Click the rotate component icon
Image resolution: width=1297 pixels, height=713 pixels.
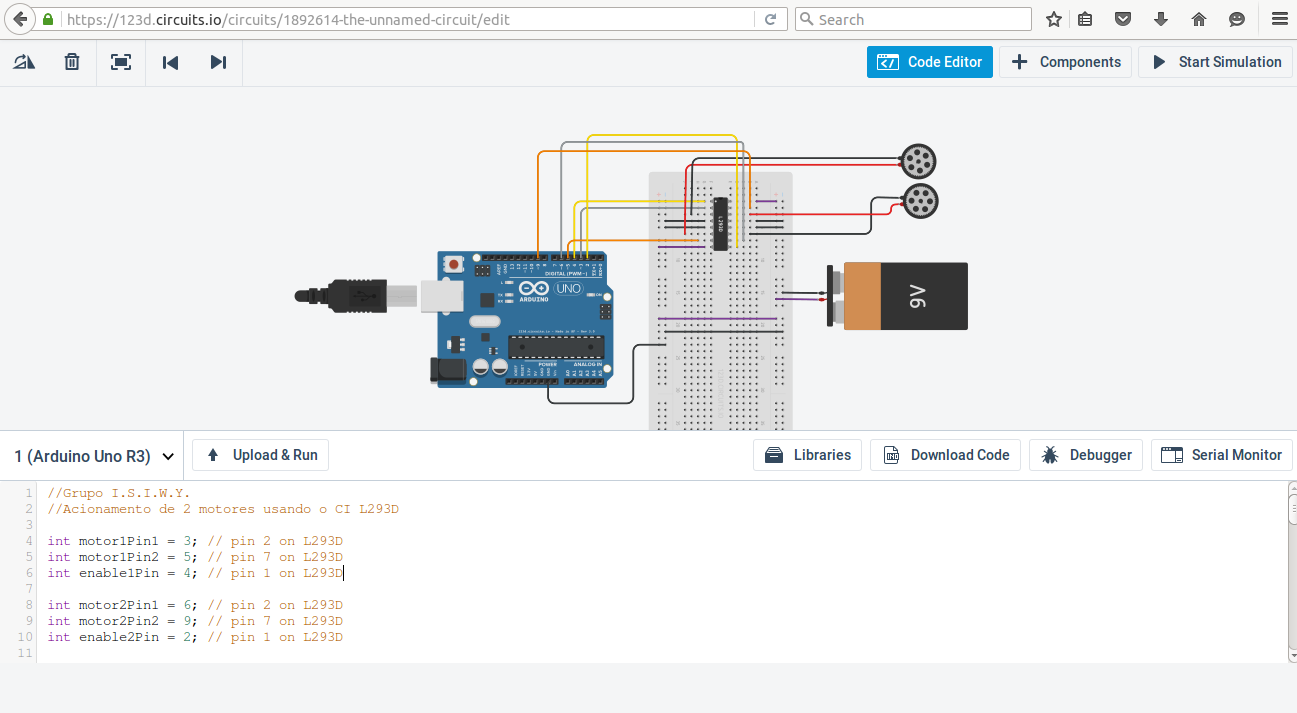[24, 62]
